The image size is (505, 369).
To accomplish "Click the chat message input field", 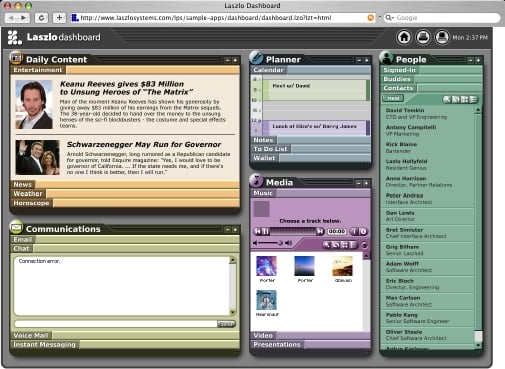I will pyautogui.click(x=116, y=324).
